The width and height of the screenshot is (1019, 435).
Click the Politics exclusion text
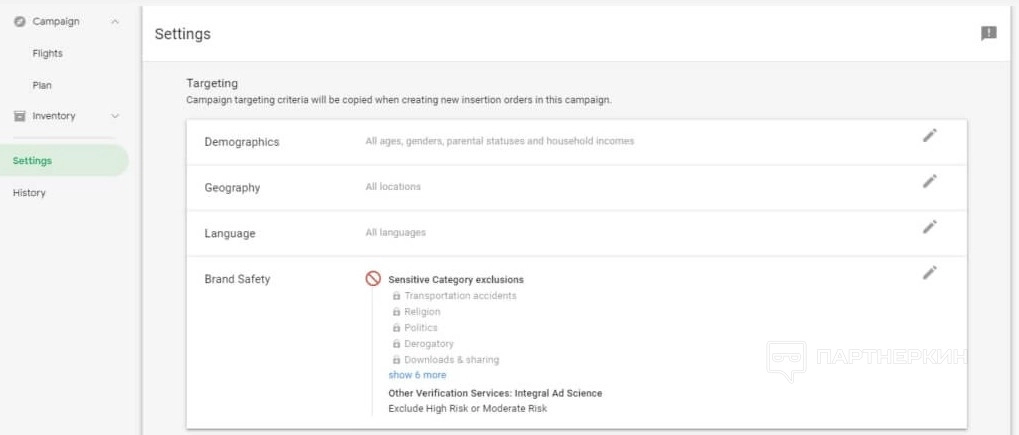(x=421, y=328)
